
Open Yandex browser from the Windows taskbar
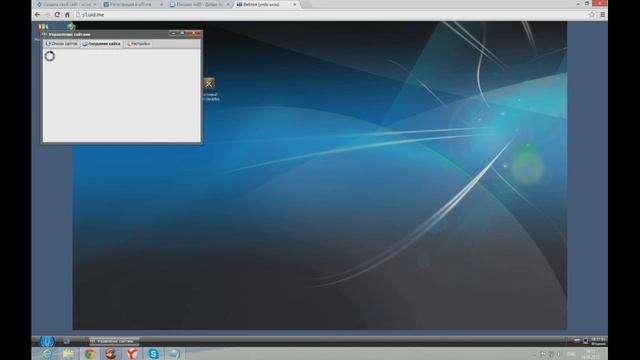pyautogui.click(x=132, y=354)
